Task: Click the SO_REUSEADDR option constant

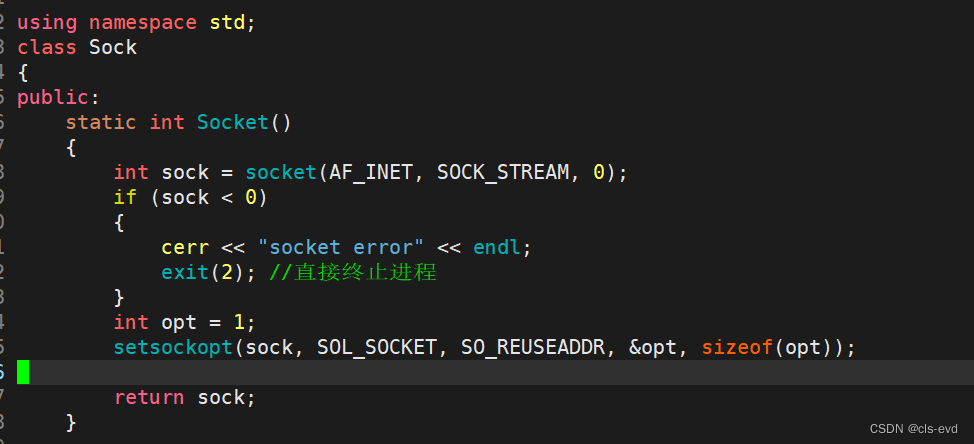Action: coord(533,347)
